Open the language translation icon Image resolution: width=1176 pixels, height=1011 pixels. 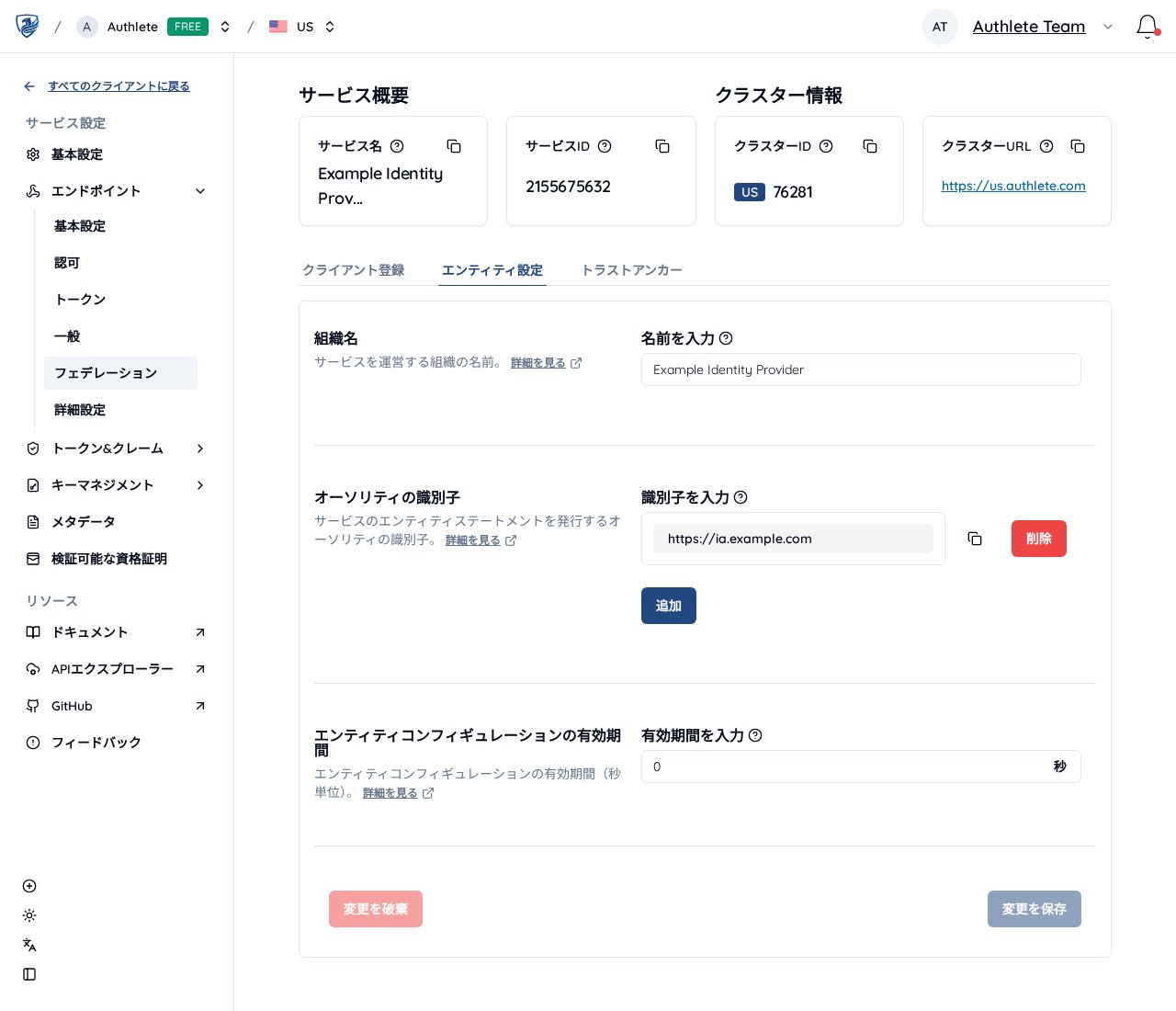[29, 945]
